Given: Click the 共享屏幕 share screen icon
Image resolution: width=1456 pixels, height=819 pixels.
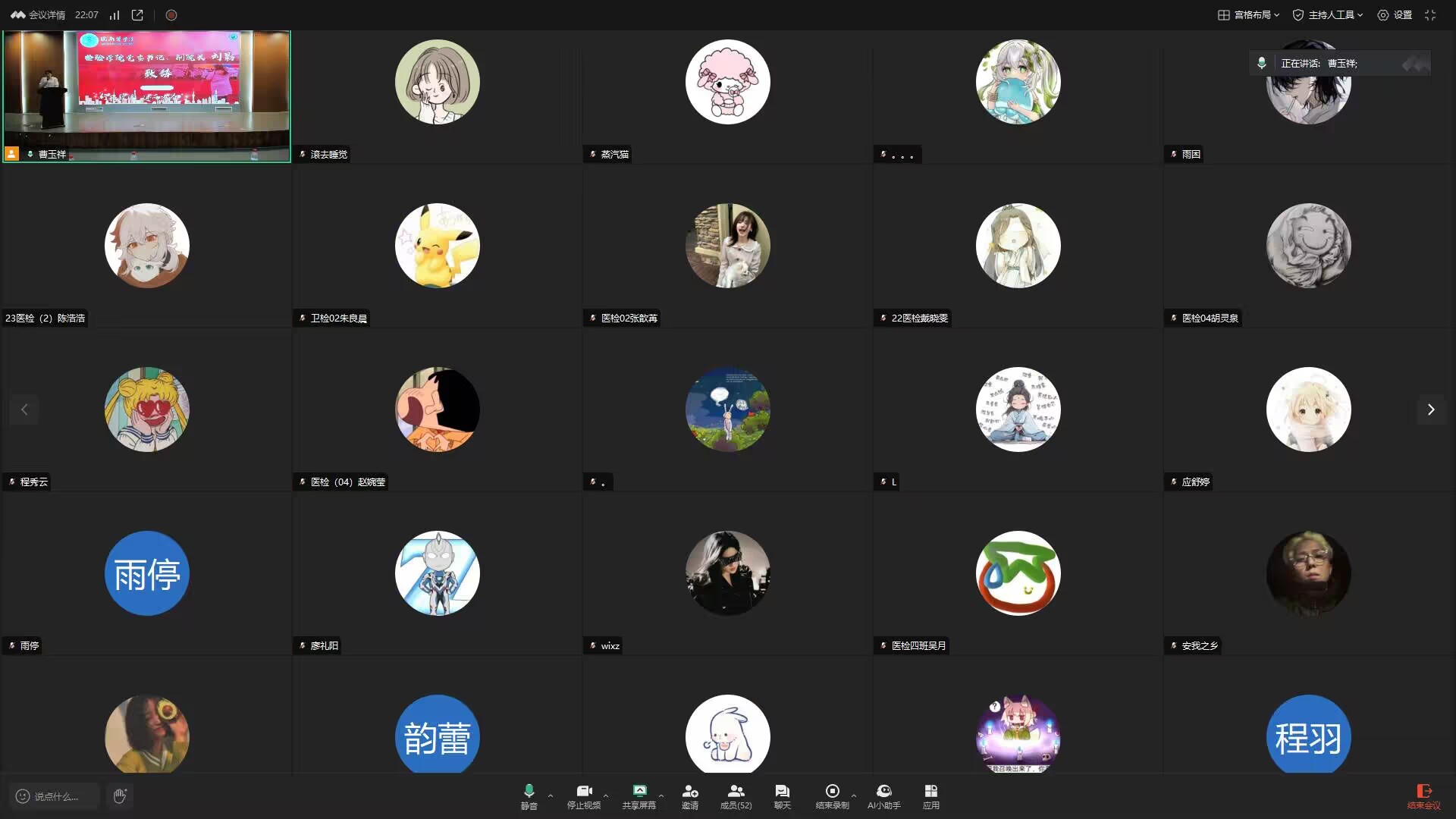Looking at the screenshot, I should point(639,795).
